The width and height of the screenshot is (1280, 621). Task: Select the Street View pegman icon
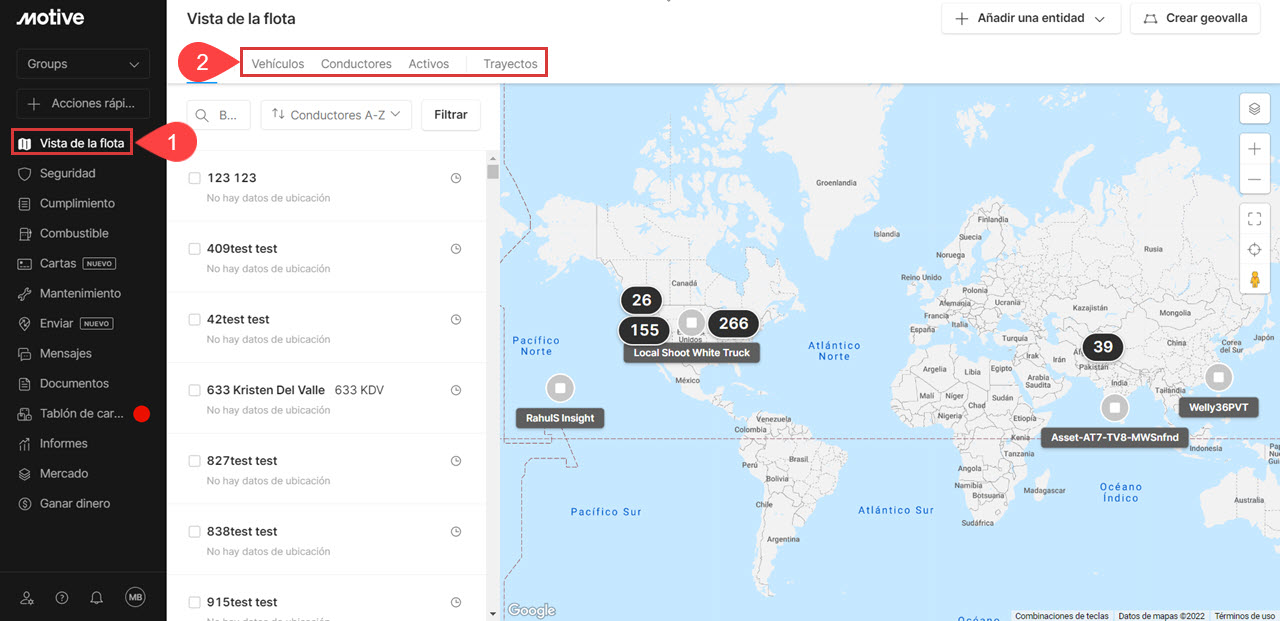point(1254,279)
